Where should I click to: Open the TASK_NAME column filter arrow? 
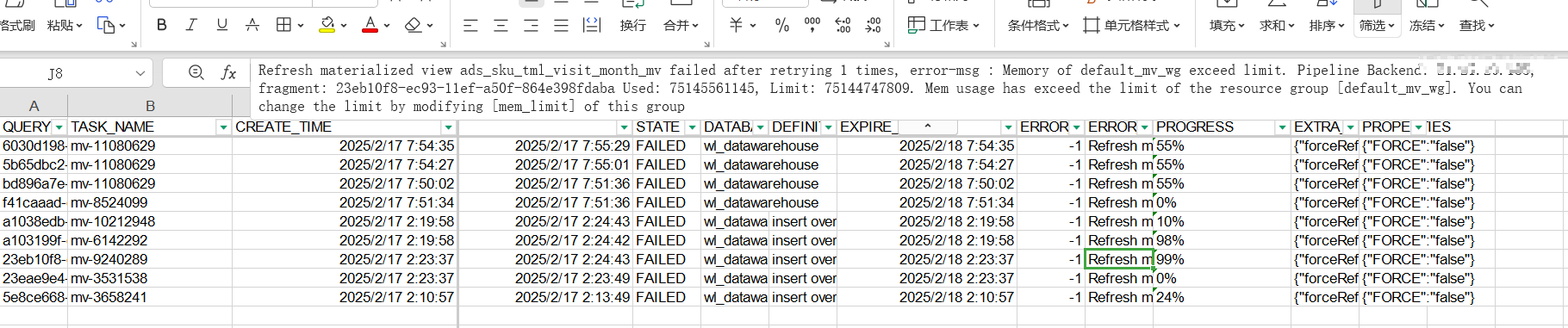point(223,127)
